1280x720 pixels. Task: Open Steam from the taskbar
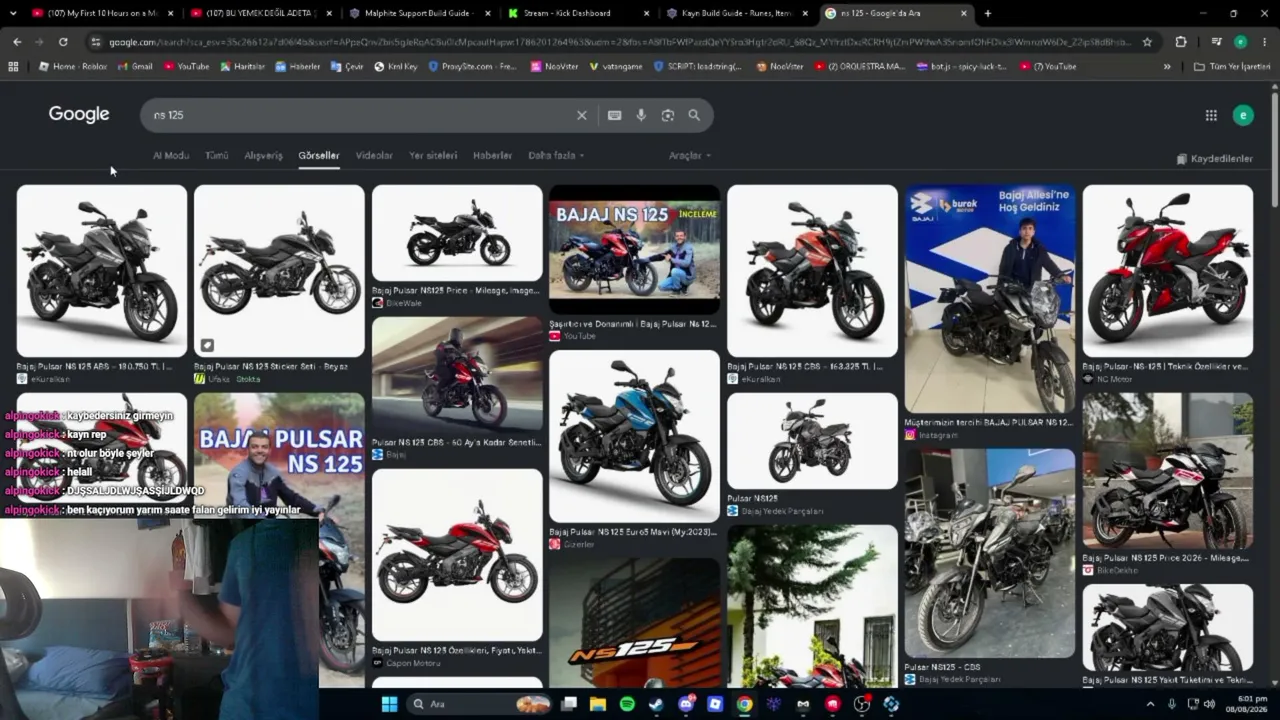tap(656, 704)
